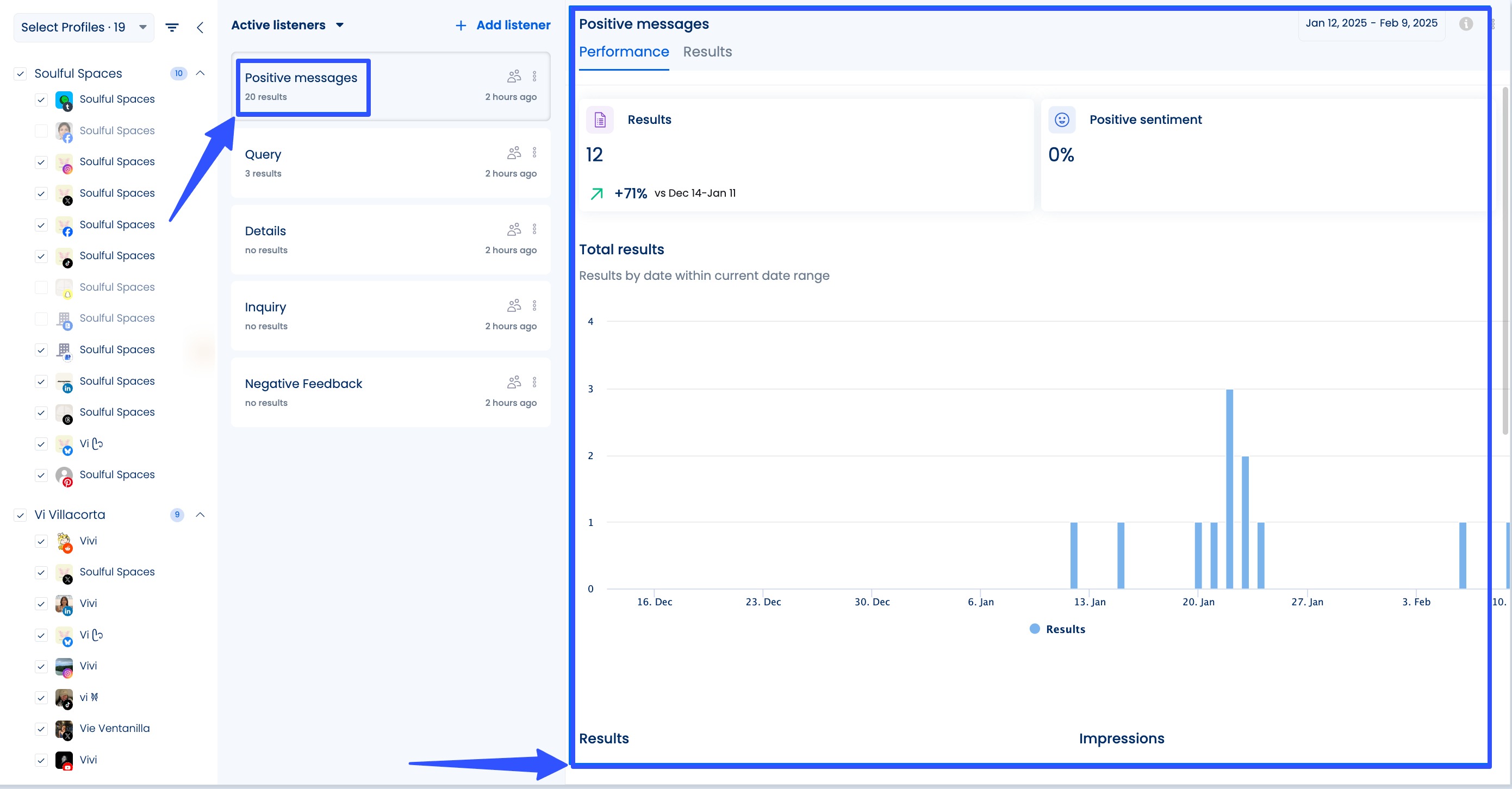Open the profile filter icon

click(x=172, y=27)
